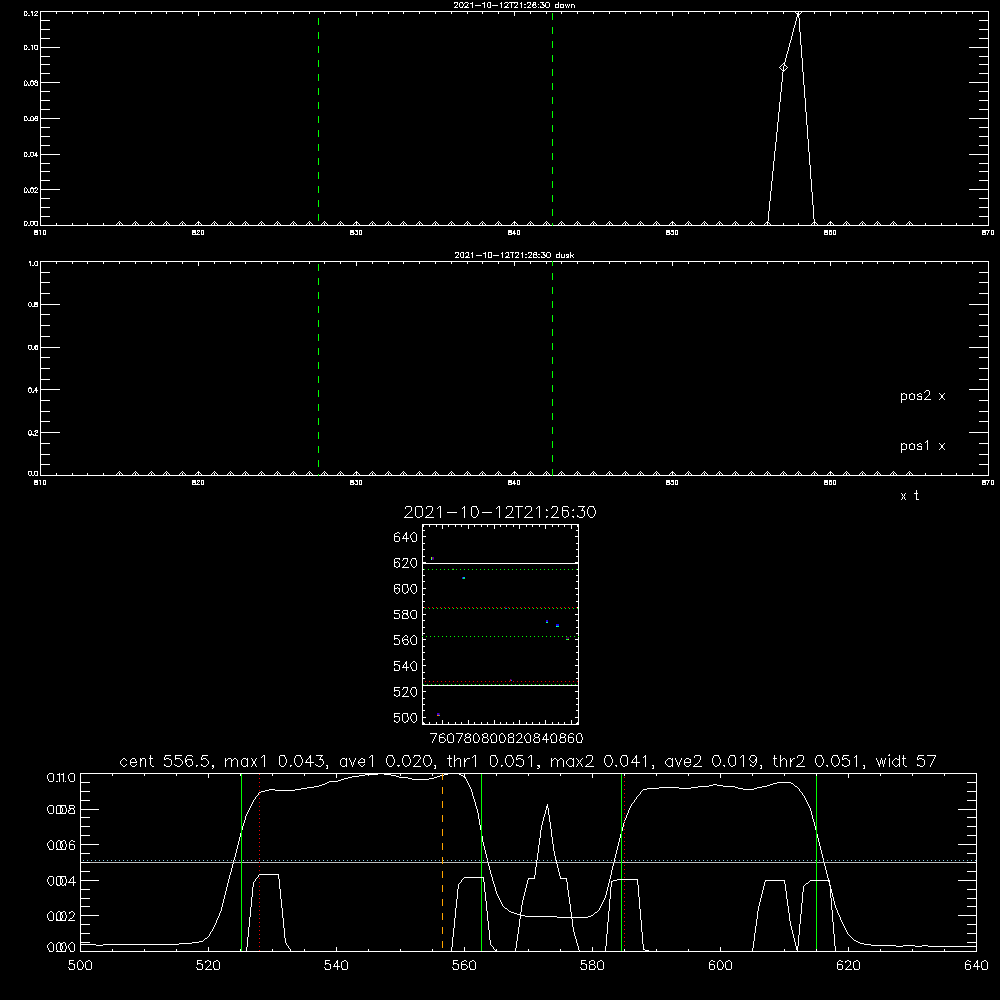Click the 540 y-axis label of scatter plot
This screenshot has height=1000, width=1000.
pyautogui.click(x=406, y=666)
